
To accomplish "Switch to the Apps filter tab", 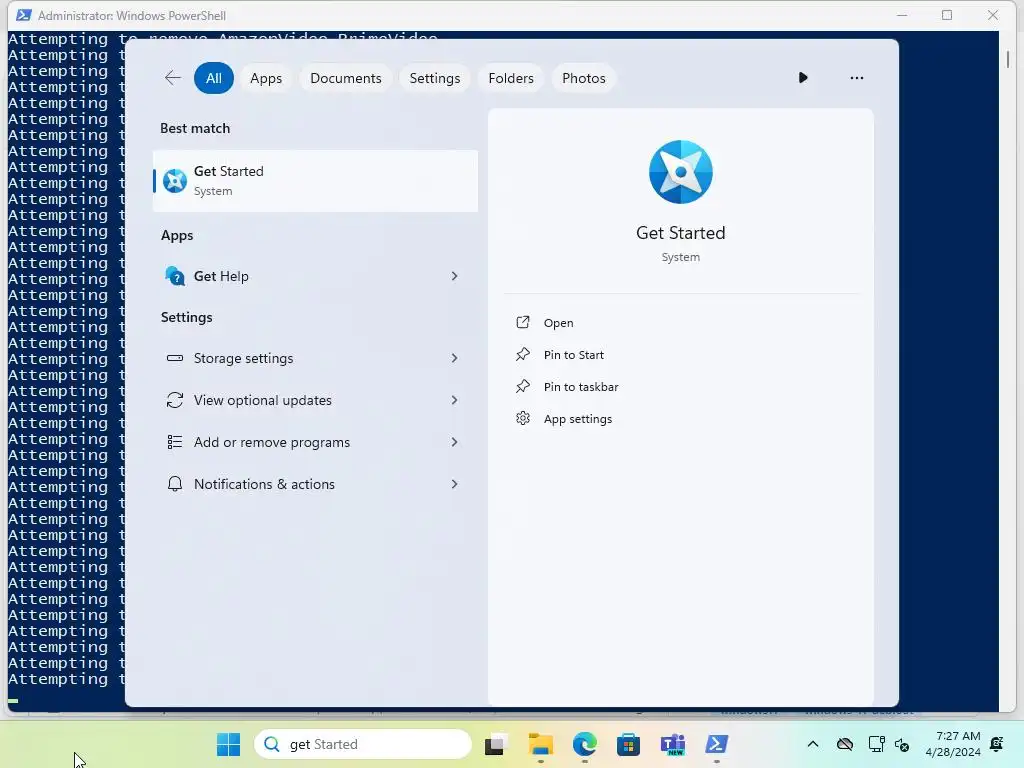I will pyautogui.click(x=266, y=78).
